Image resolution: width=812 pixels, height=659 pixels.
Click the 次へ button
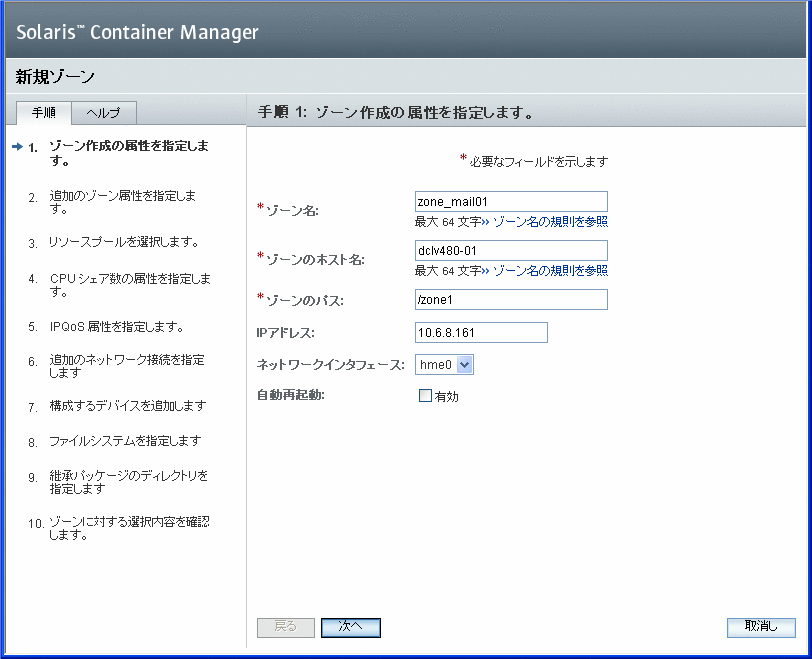pyautogui.click(x=351, y=627)
